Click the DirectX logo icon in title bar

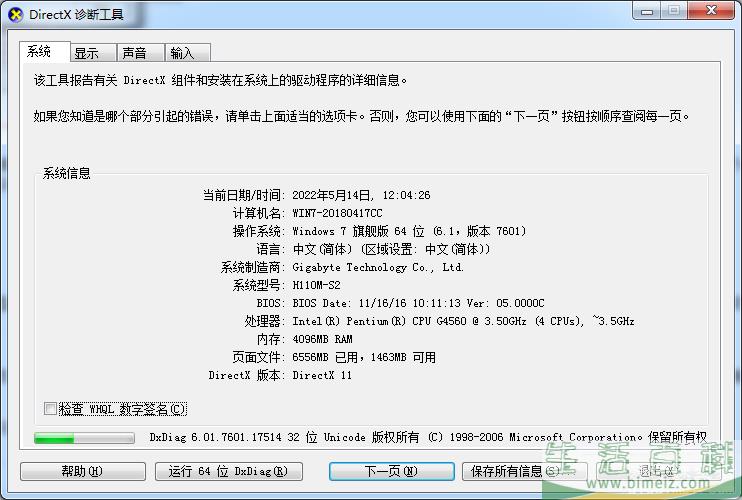16,15
